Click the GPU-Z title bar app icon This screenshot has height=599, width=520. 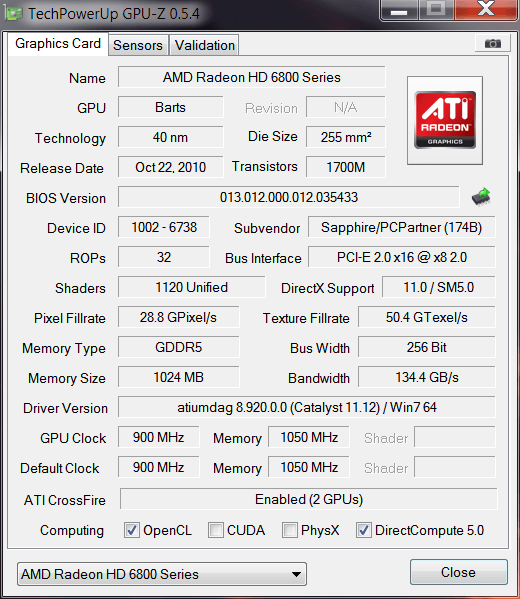click(x=14, y=13)
